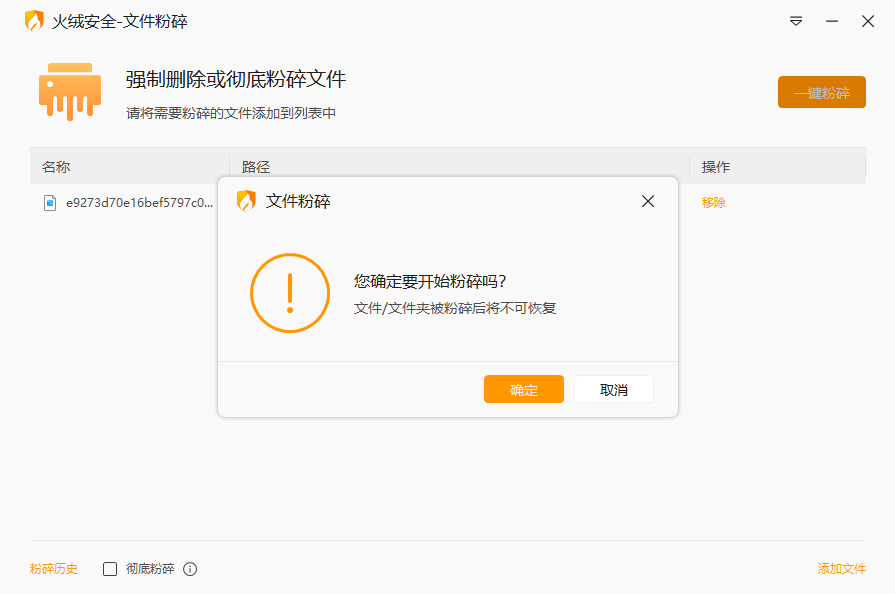
Task: Close the 文件粉碎 confirmation dialog
Action: (648, 201)
